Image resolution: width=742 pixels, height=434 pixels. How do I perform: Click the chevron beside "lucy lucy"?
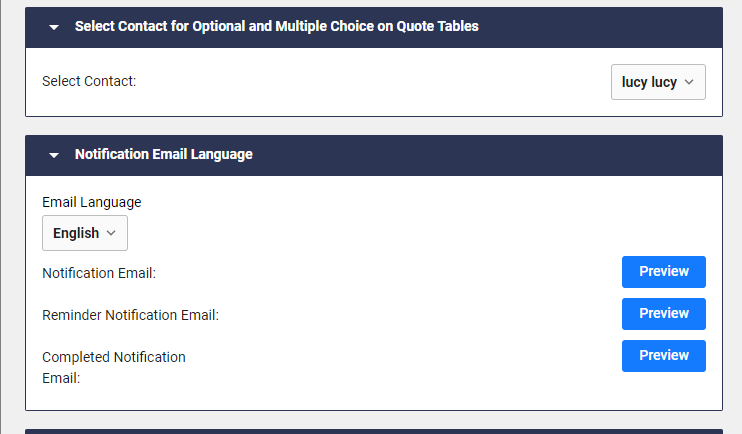689,83
